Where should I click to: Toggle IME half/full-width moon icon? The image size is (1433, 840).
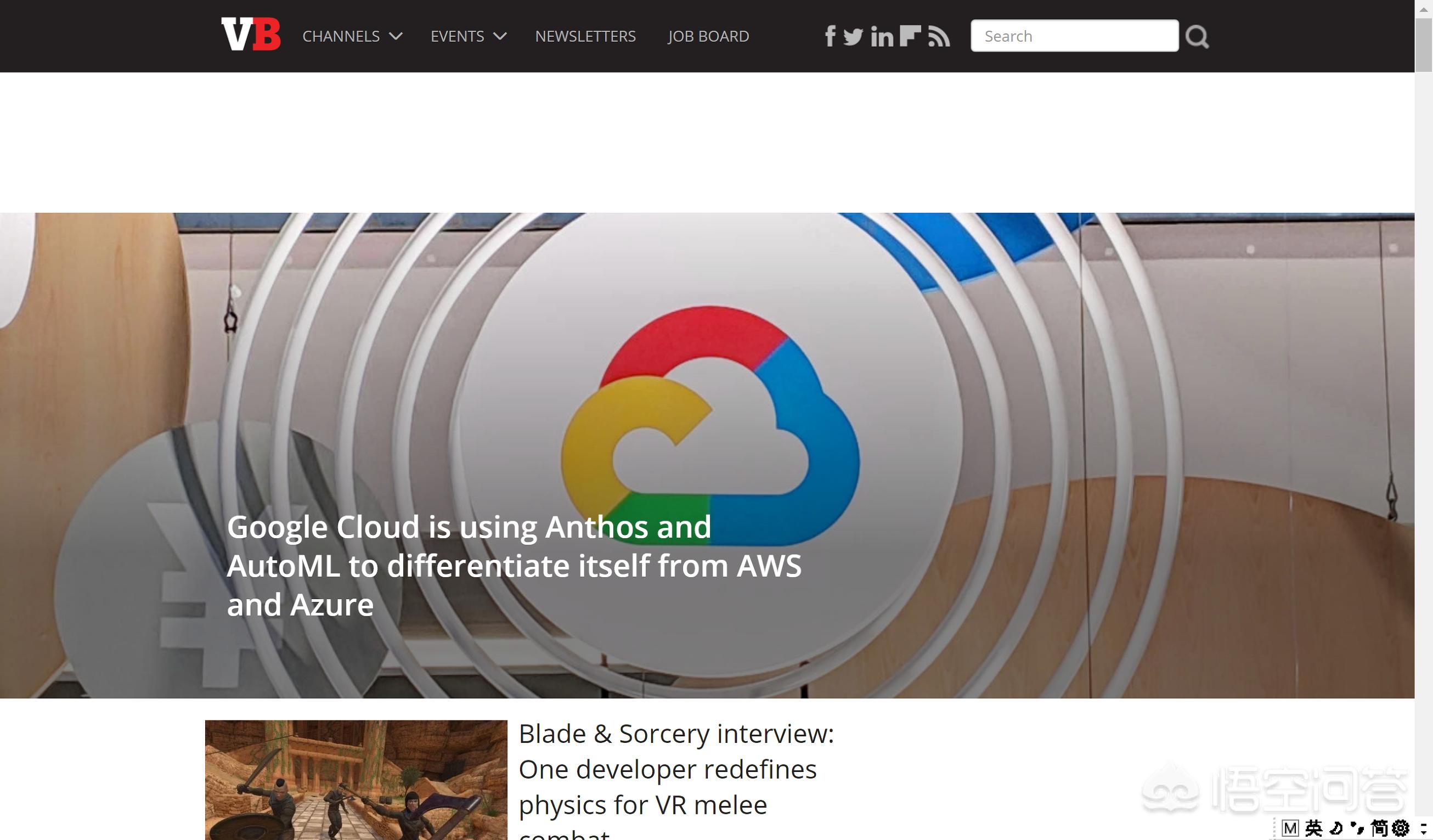point(1336,827)
